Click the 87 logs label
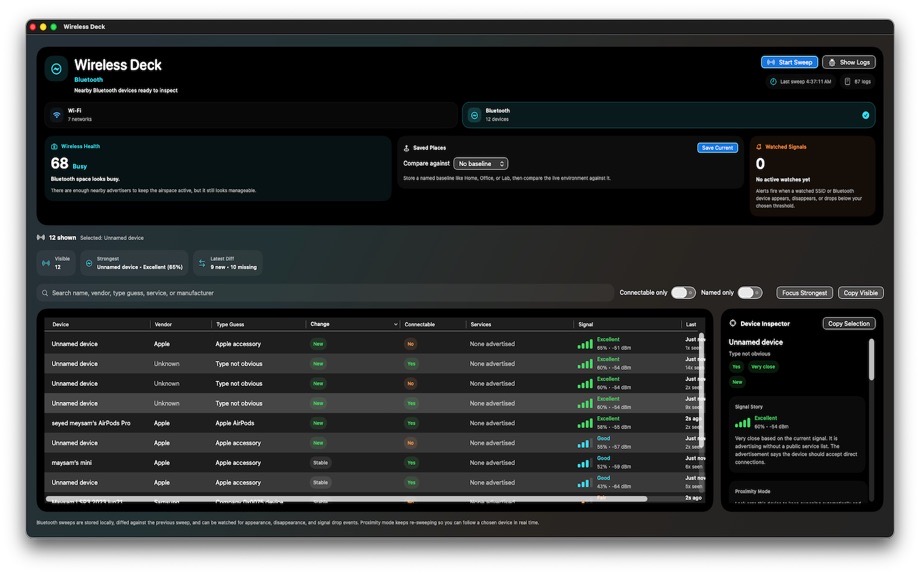 click(862, 82)
